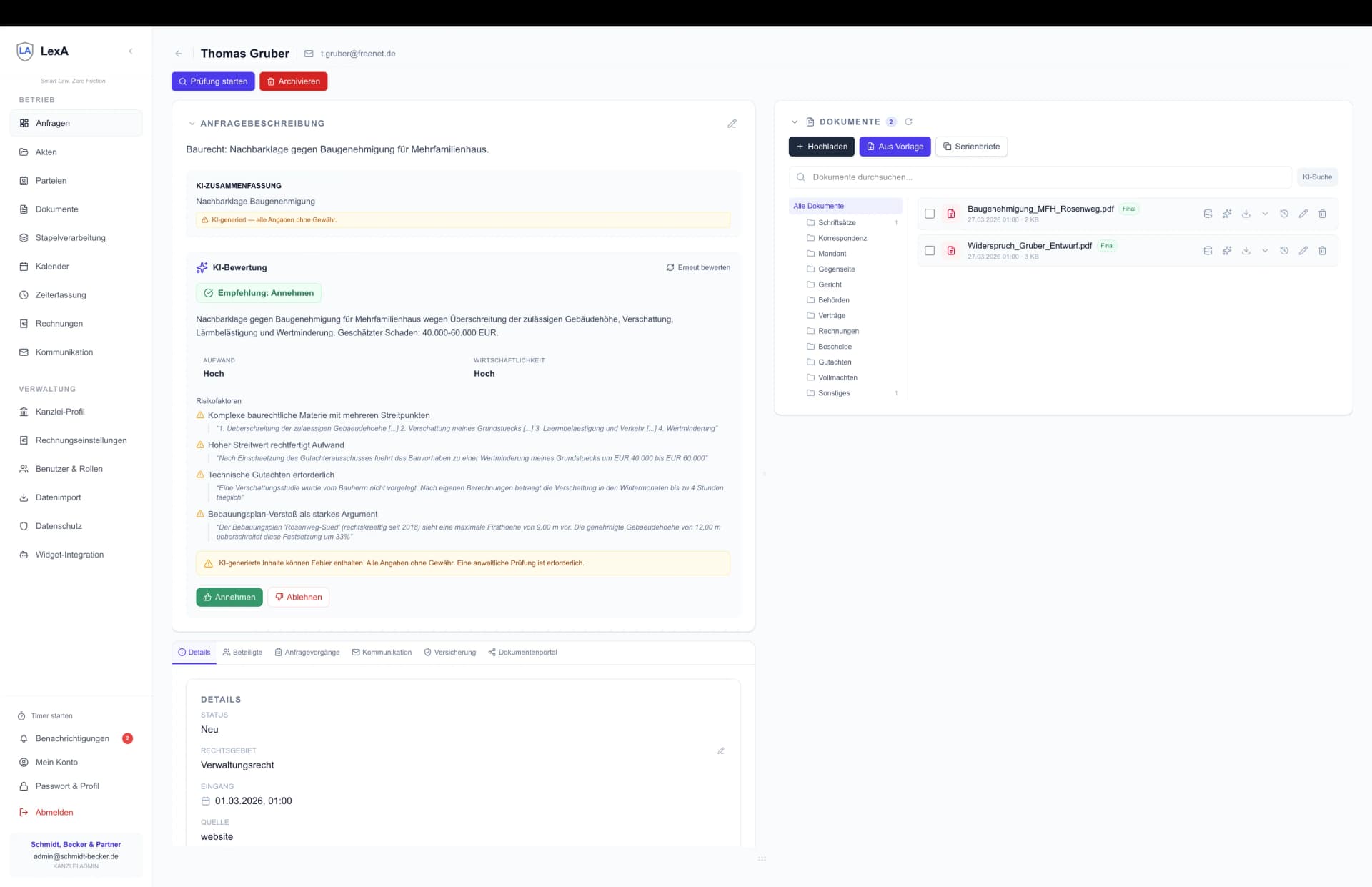Click the back arrow beside Thomas Gruber
The height and width of the screenshot is (887, 1372).
click(179, 54)
